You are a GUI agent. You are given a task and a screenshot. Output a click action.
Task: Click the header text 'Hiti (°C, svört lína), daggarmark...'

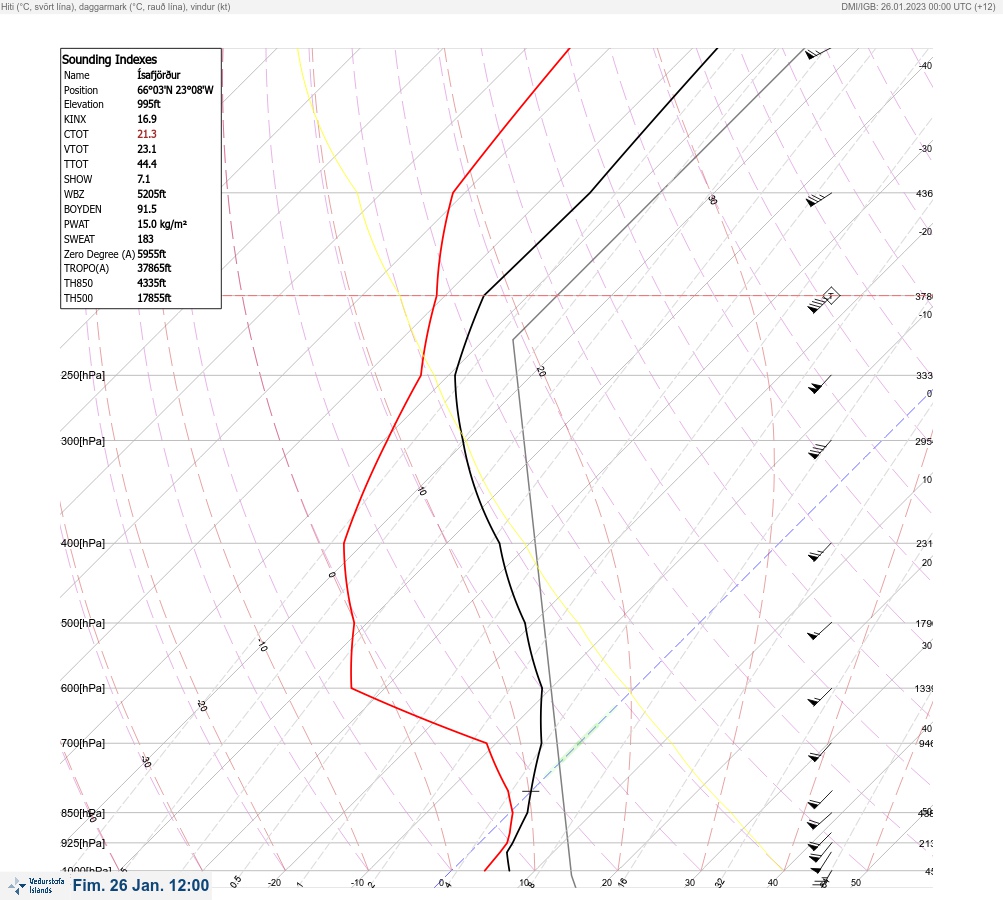pyautogui.click(x=116, y=7)
